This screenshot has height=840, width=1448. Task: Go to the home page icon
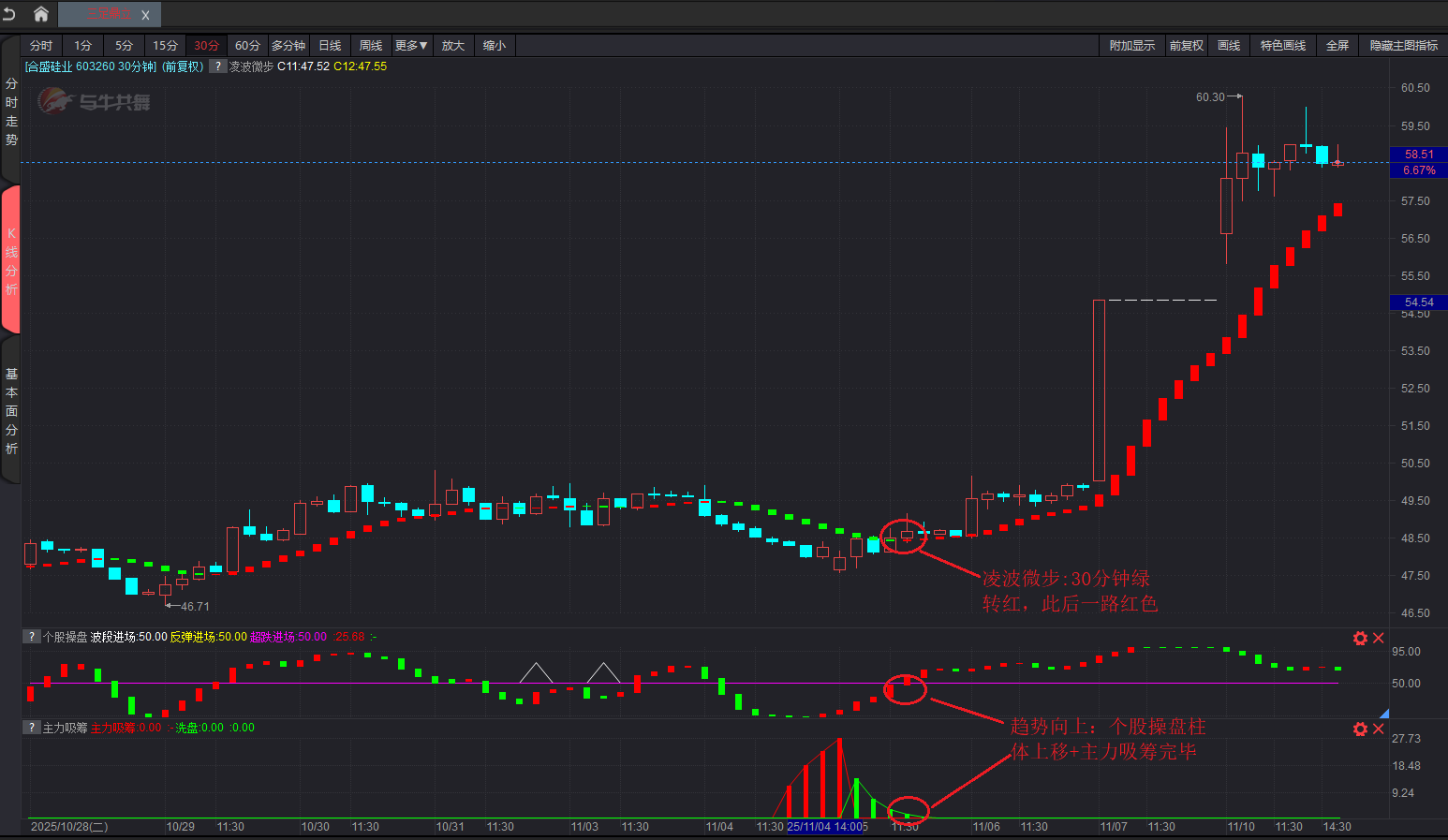point(40,14)
